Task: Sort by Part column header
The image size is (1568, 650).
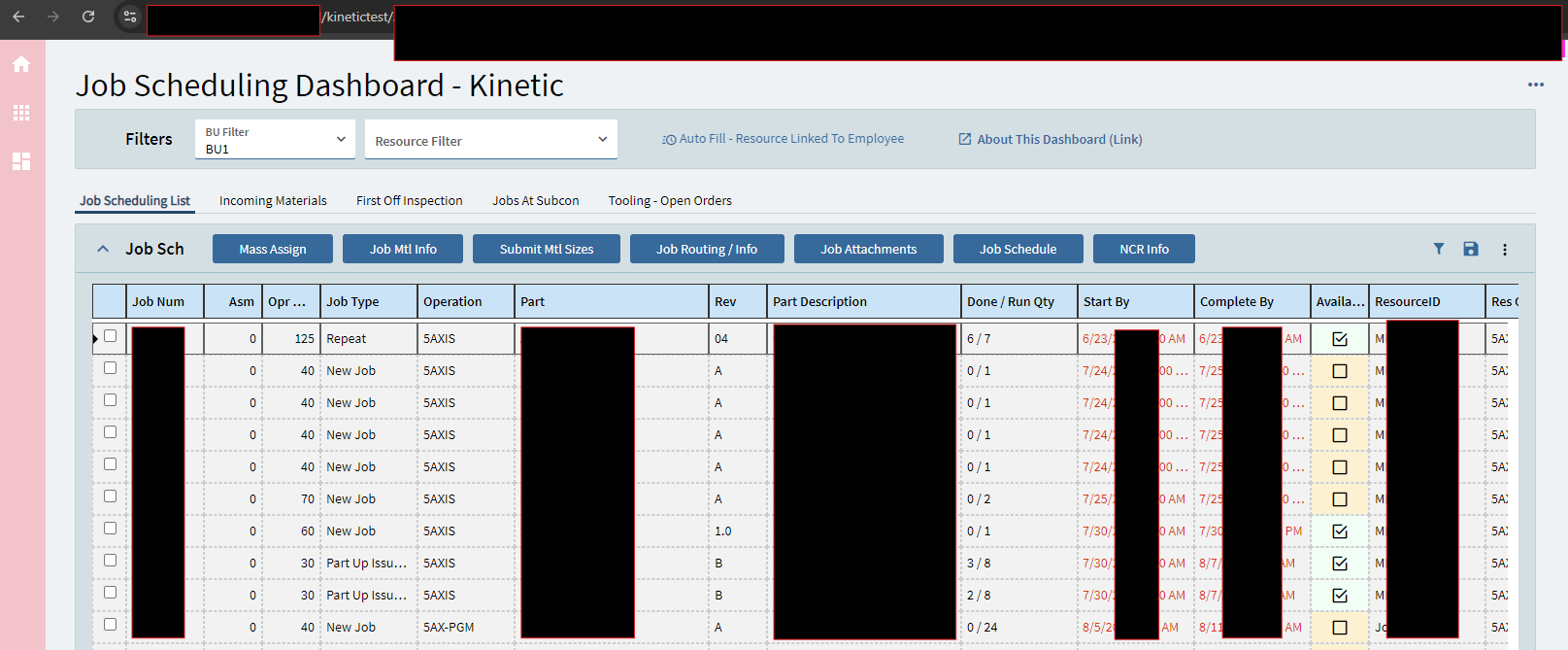Action: click(x=612, y=301)
